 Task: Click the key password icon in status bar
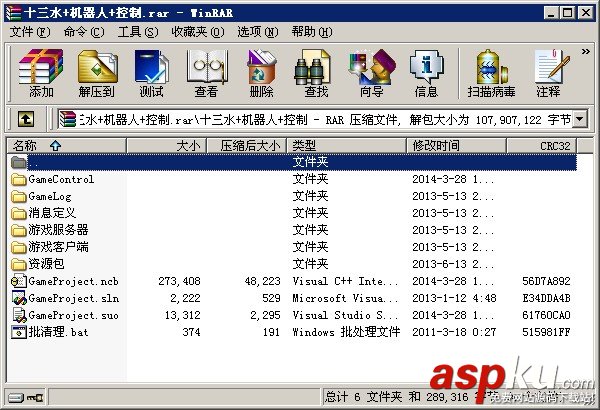pyautogui.click(x=35, y=398)
